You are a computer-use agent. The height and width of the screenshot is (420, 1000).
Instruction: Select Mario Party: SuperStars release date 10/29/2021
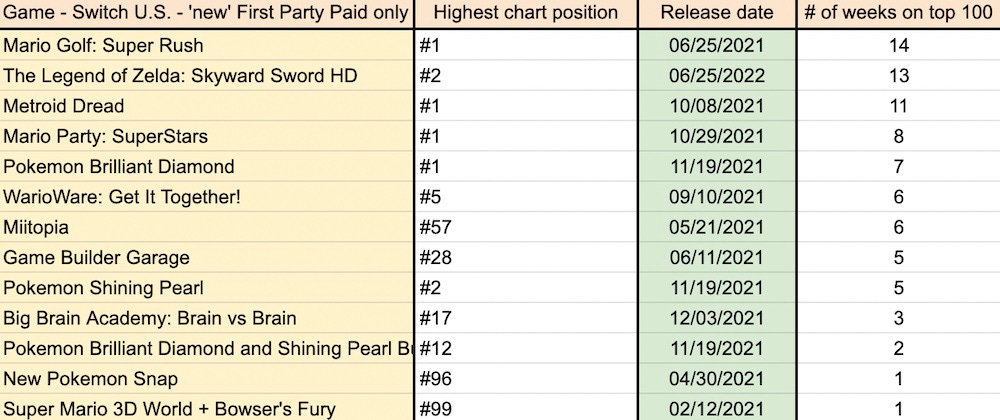[717, 137]
